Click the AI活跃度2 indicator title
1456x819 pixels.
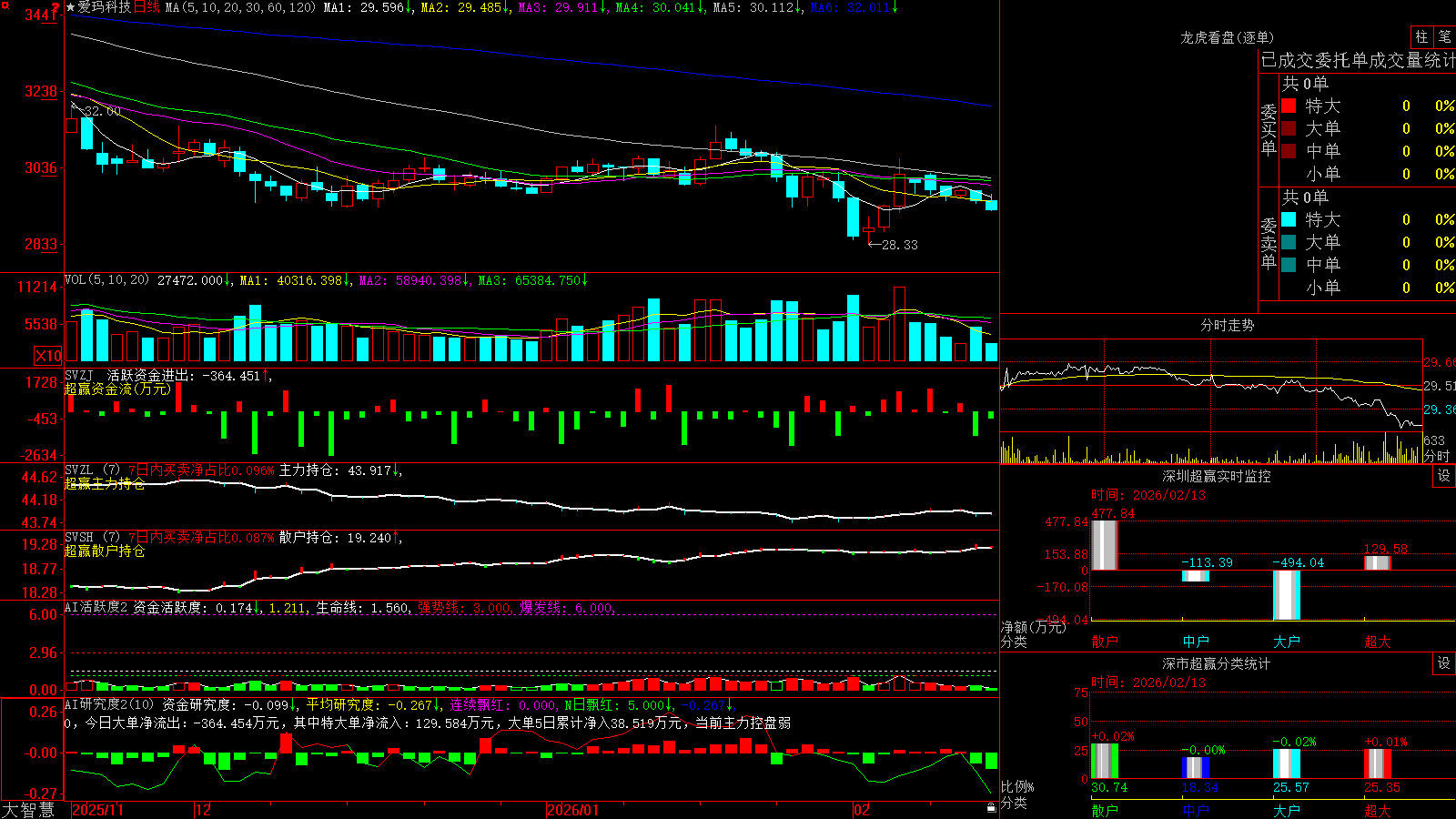(97, 607)
